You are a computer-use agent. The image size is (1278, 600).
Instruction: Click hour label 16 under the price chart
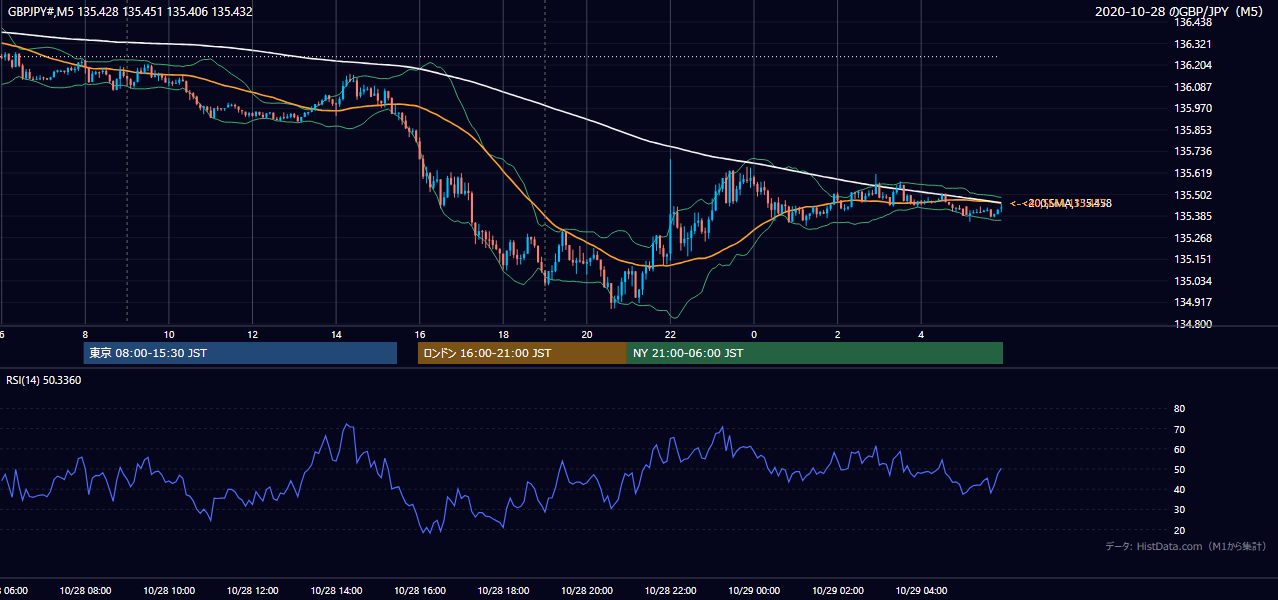[420, 335]
